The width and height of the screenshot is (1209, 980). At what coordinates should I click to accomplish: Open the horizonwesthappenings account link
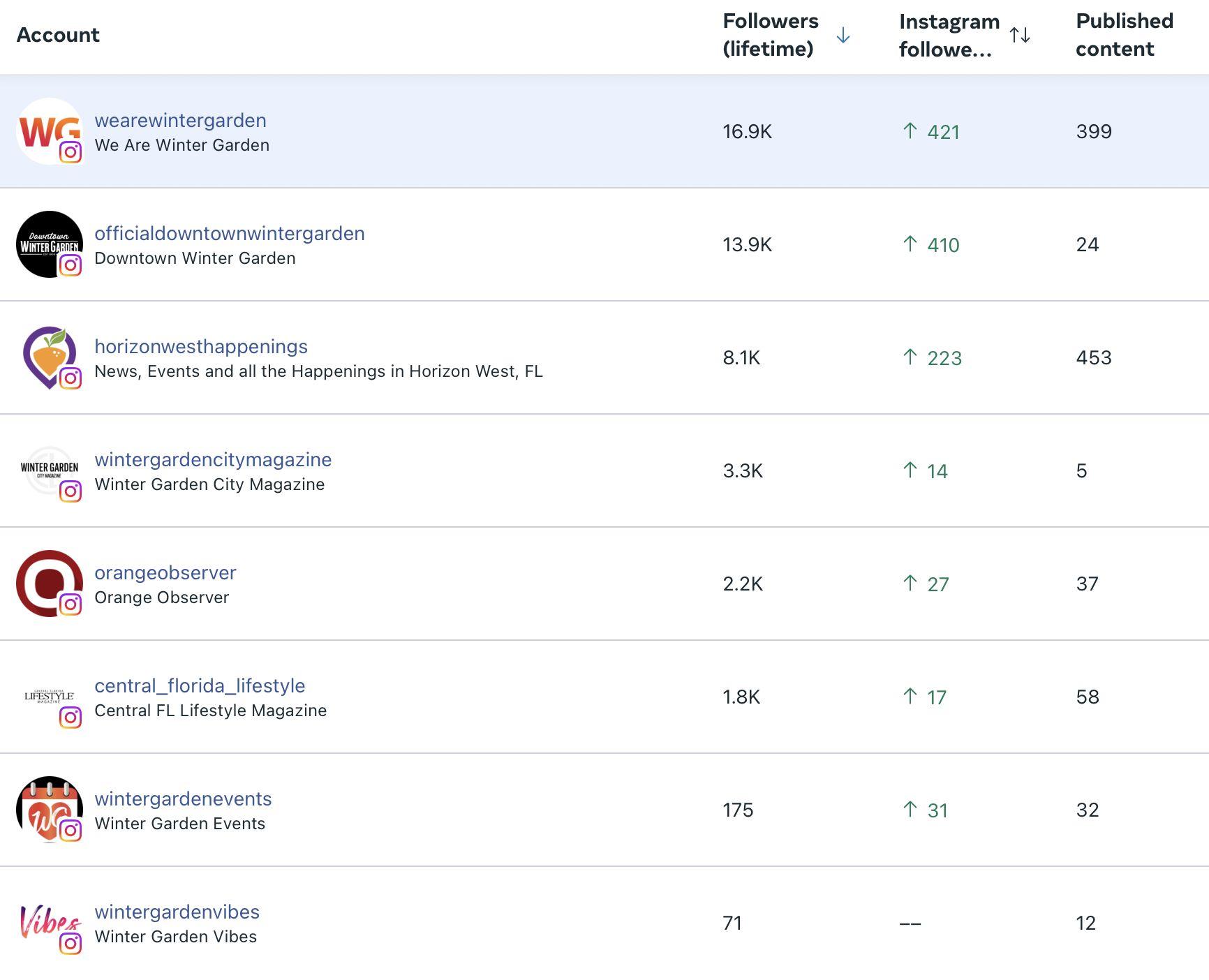(201, 346)
